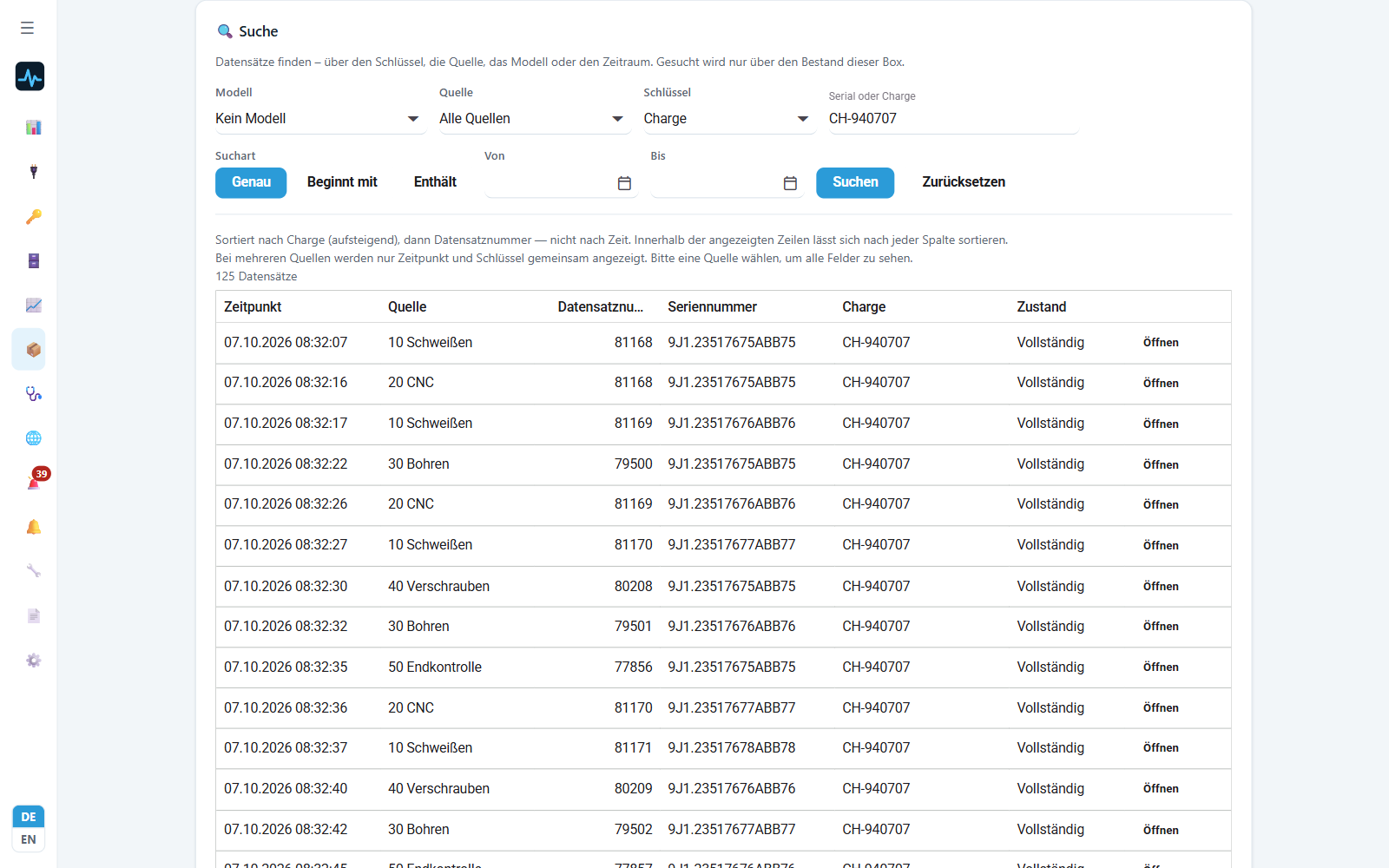Select the Enthält search type
The image size is (1389, 868).
435,182
